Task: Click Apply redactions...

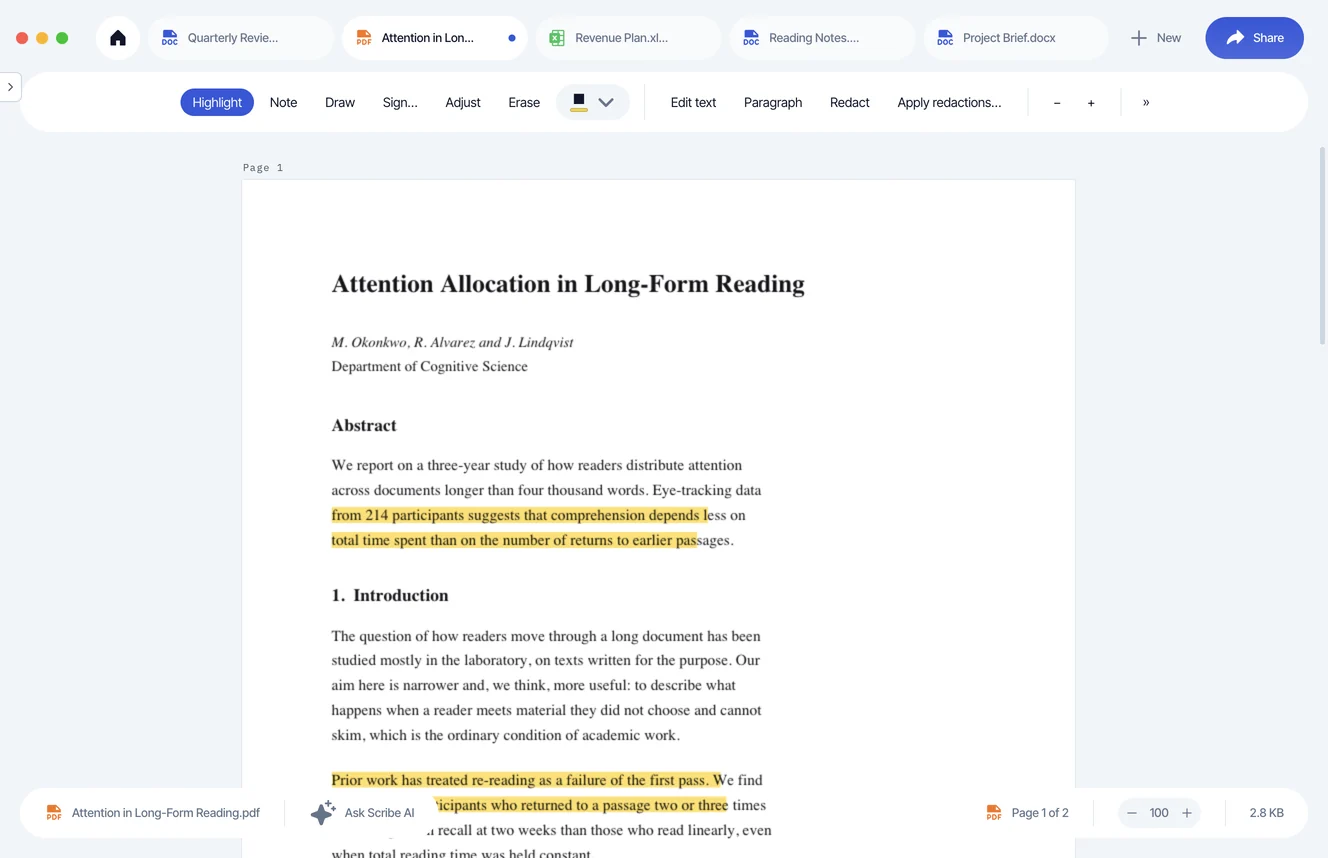Action: (x=949, y=102)
